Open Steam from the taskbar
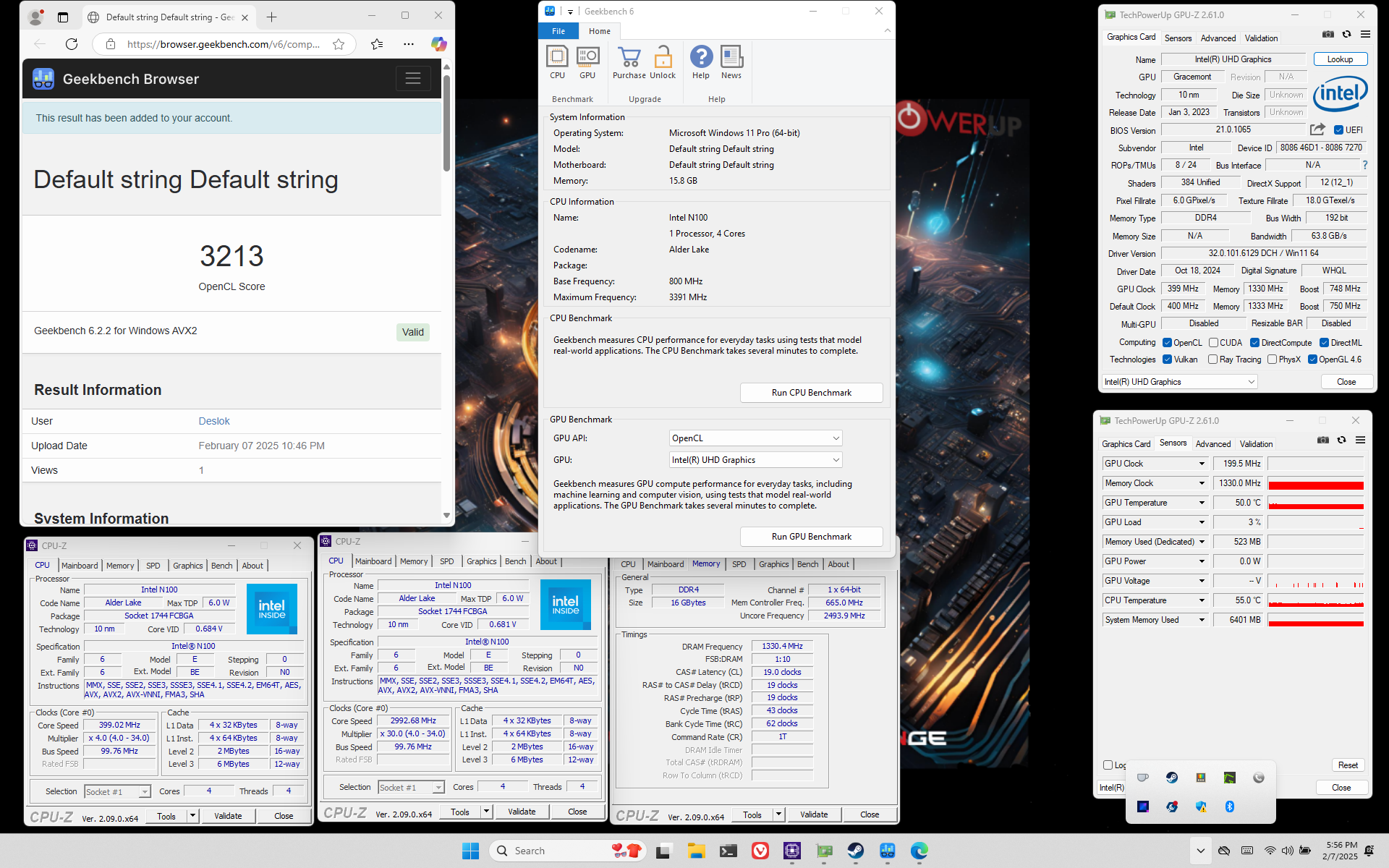Image resolution: width=1389 pixels, height=868 pixels. pos(856,851)
